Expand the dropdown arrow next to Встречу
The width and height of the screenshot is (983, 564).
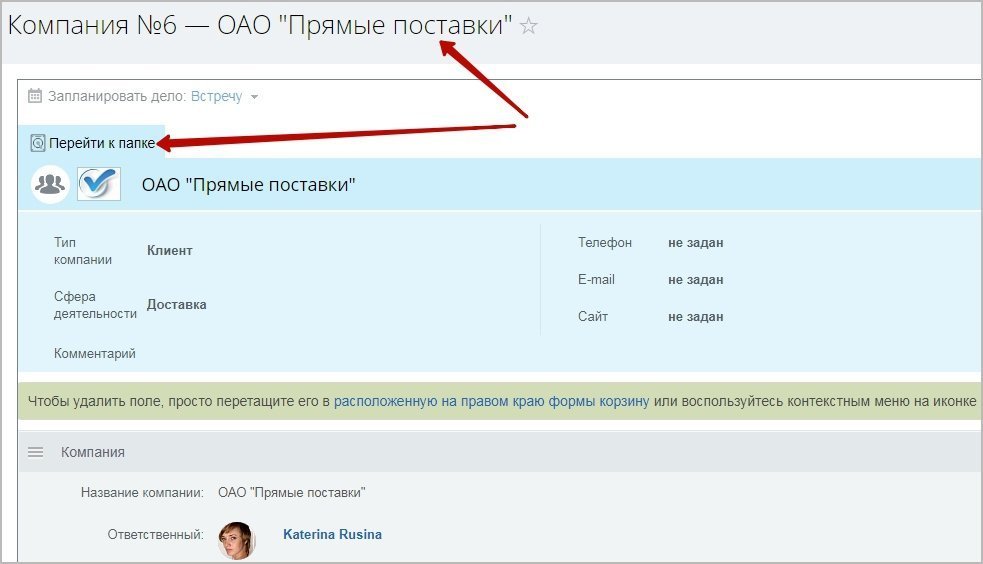[254, 98]
